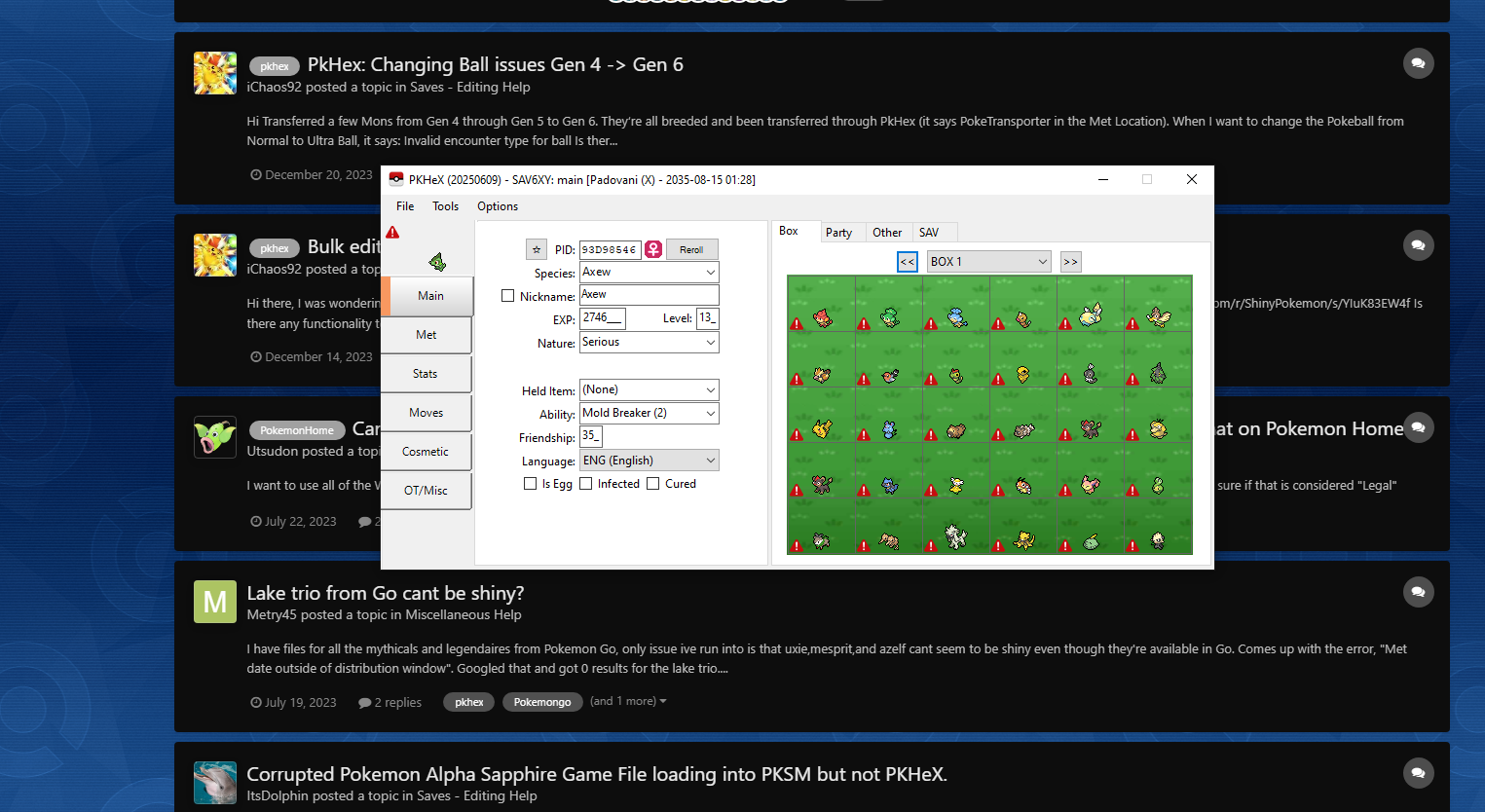1485x812 pixels.
Task: Enable the Nickname checkbox
Action: tap(507, 296)
